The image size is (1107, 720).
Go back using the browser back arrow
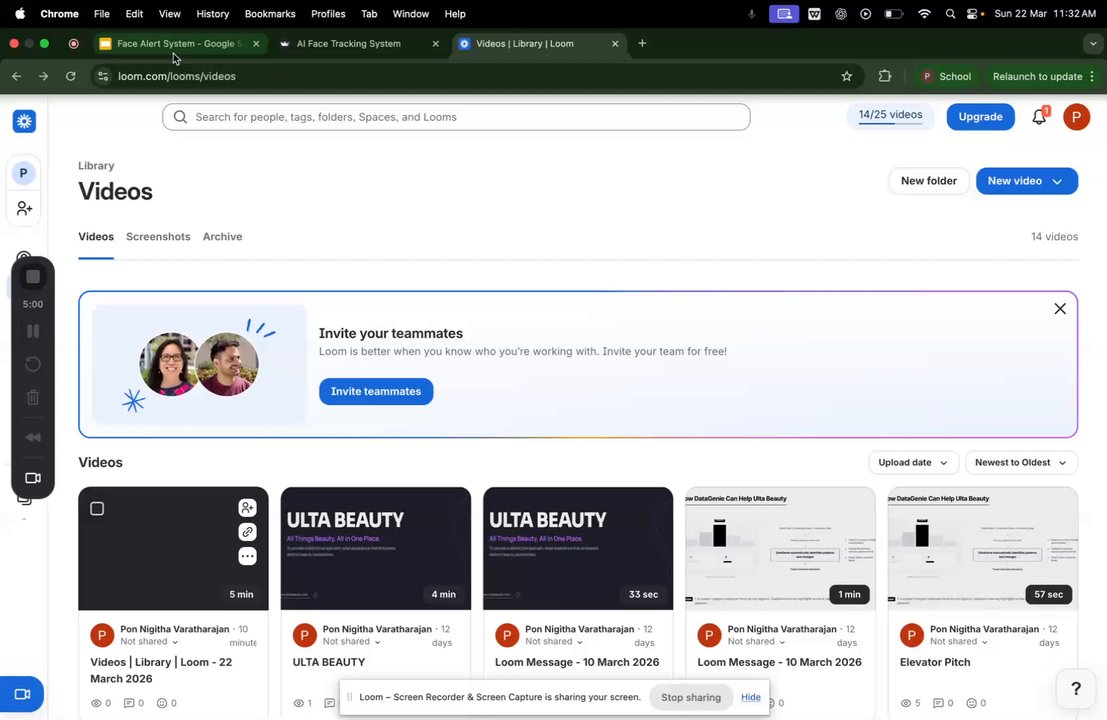(x=17, y=76)
